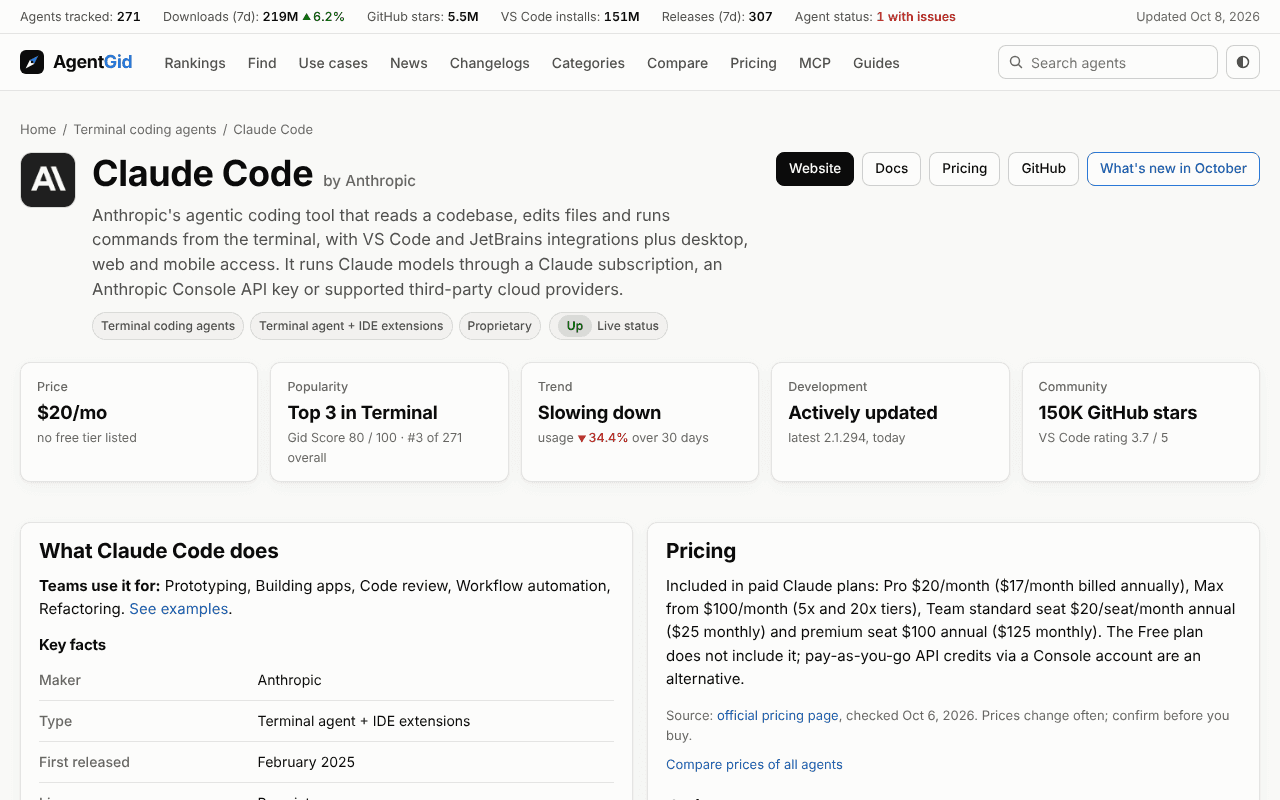Image resolution: width=1280 pixels, height=800 pixels.
Task: Select the Proprietary tag chip
Action: click(500, 326)
